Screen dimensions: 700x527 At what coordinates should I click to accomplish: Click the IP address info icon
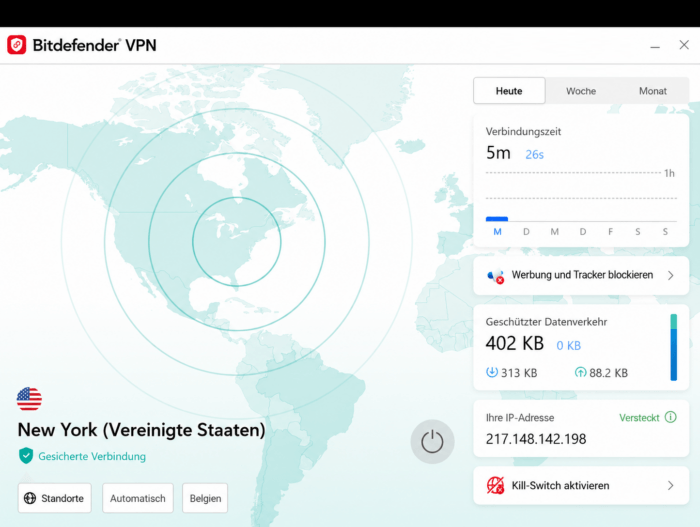[671, 417]
